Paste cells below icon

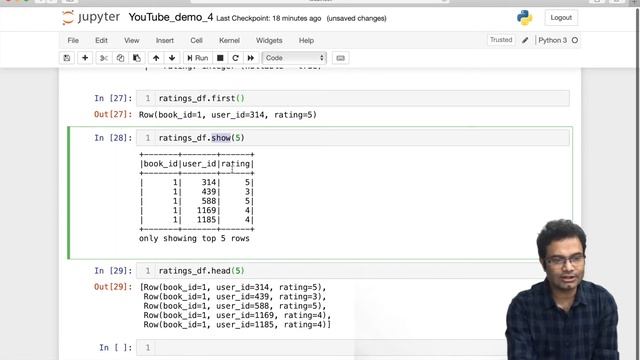[x=137, y=58]
